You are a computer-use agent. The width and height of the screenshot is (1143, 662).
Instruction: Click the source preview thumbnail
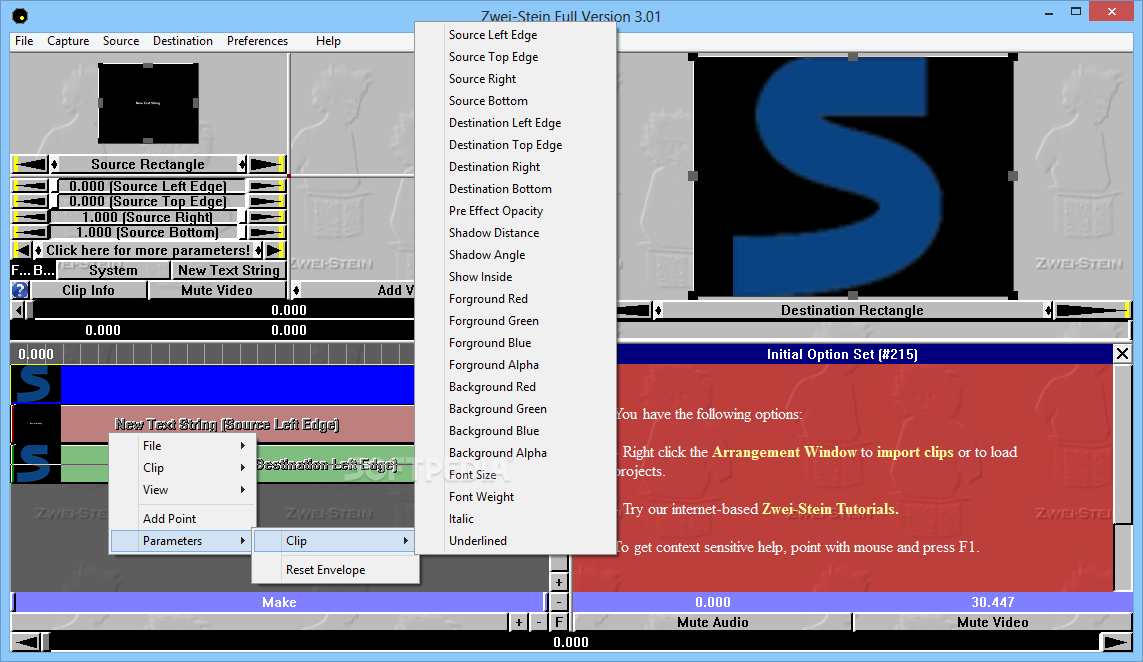click(x=148, y=104)
